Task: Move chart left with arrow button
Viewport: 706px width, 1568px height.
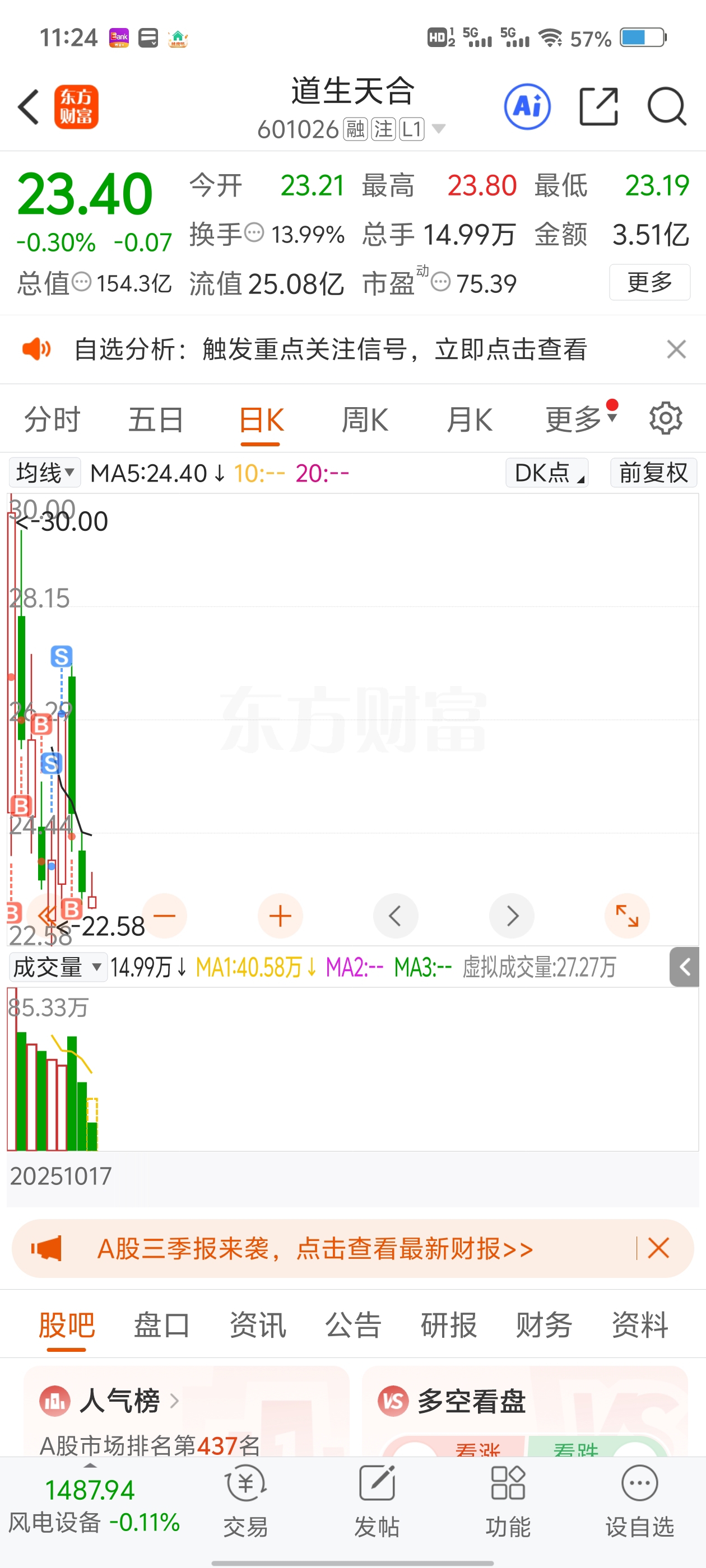Action: pos(396,916)
